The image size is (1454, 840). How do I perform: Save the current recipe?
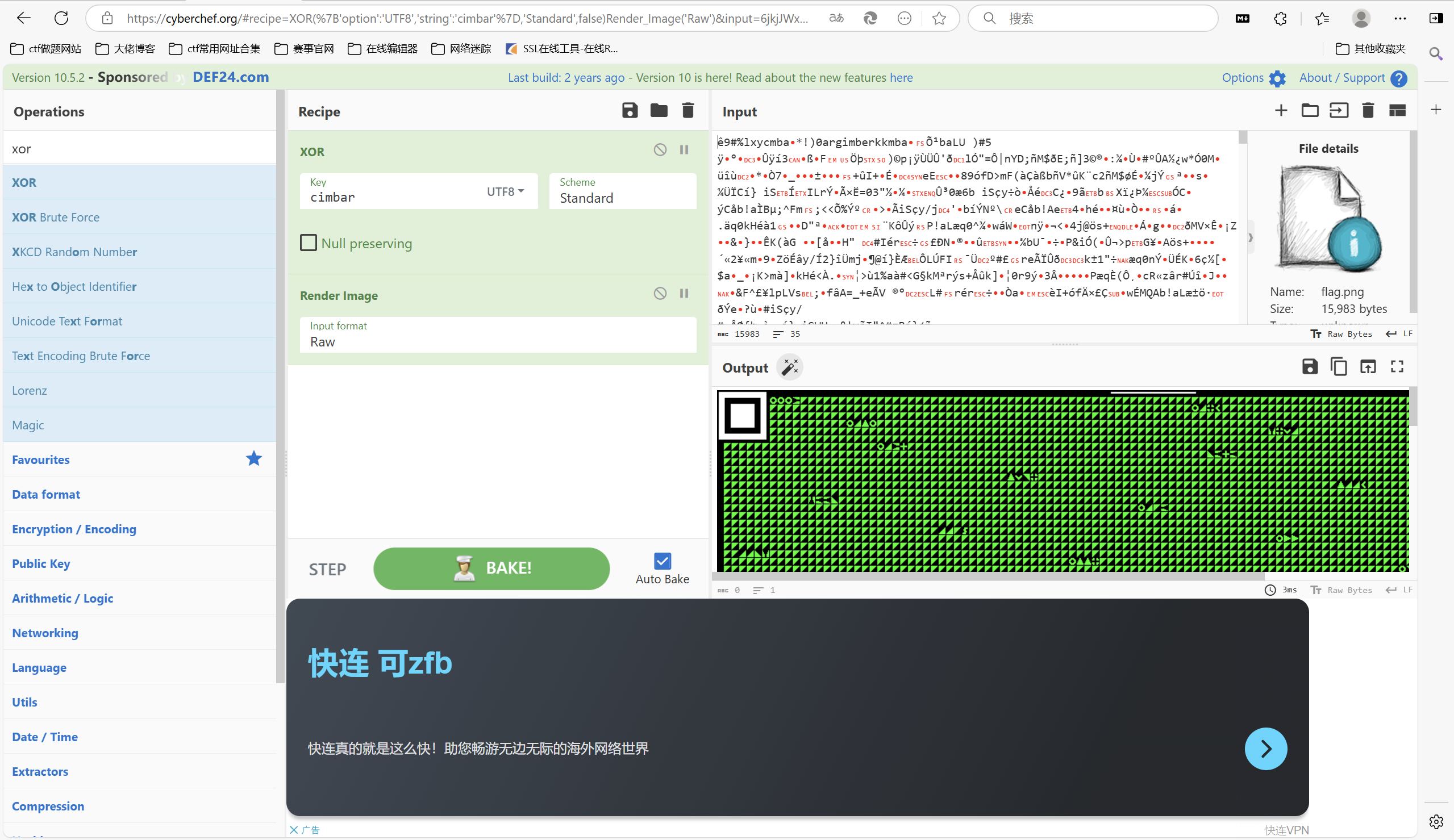click(630, 110)
